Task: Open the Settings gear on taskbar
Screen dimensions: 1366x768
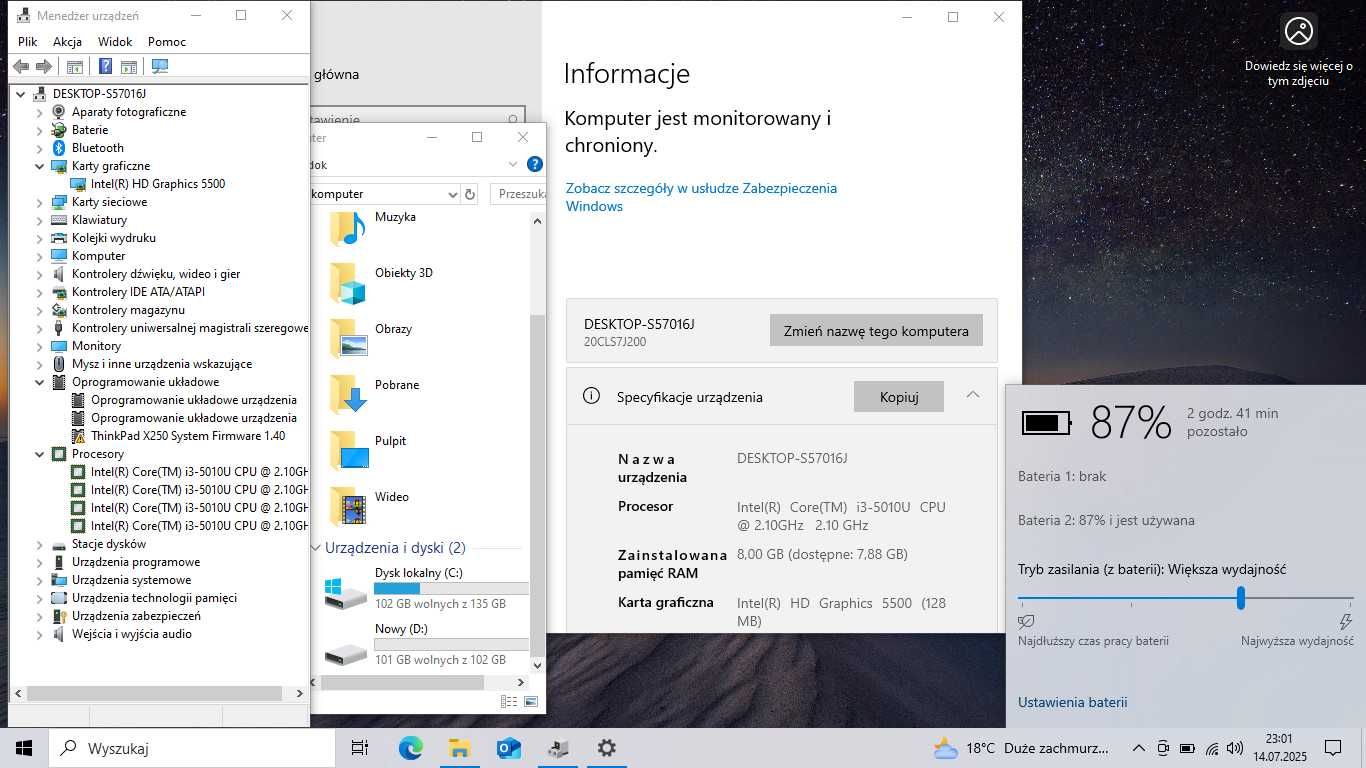Action: (607, 748)
